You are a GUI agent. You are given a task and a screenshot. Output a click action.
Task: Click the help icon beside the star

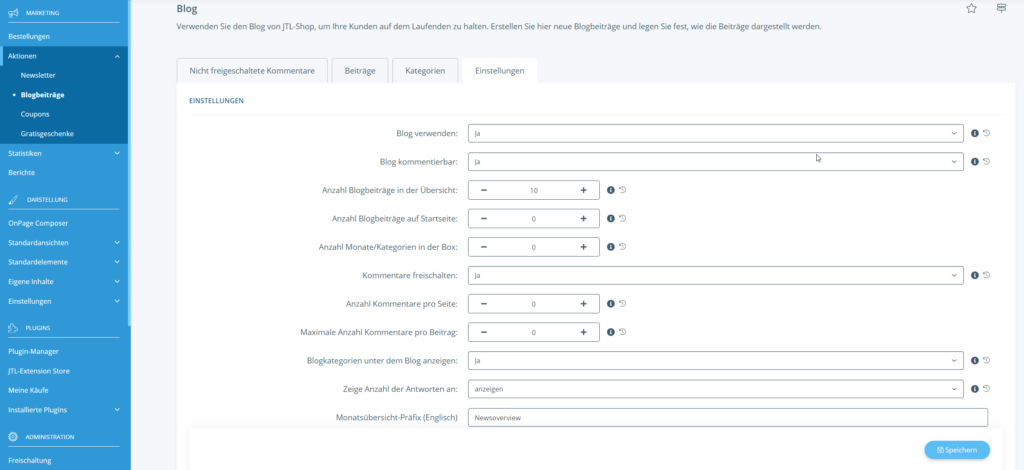(1001, 8)
